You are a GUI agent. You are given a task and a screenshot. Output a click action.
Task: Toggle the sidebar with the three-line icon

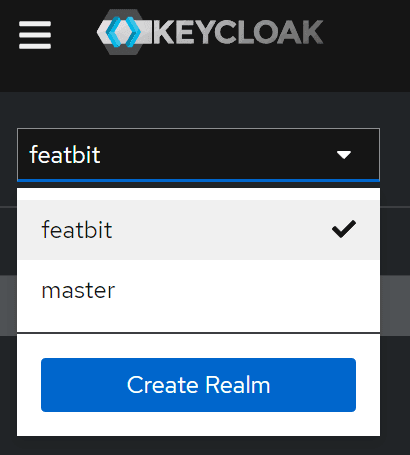[x=35, y=35]
